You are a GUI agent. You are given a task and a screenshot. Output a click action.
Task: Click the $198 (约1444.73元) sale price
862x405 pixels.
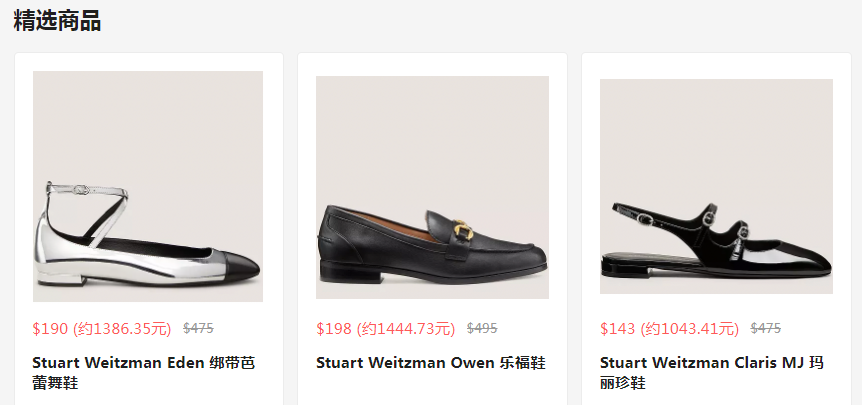click(x=386, y=329)
